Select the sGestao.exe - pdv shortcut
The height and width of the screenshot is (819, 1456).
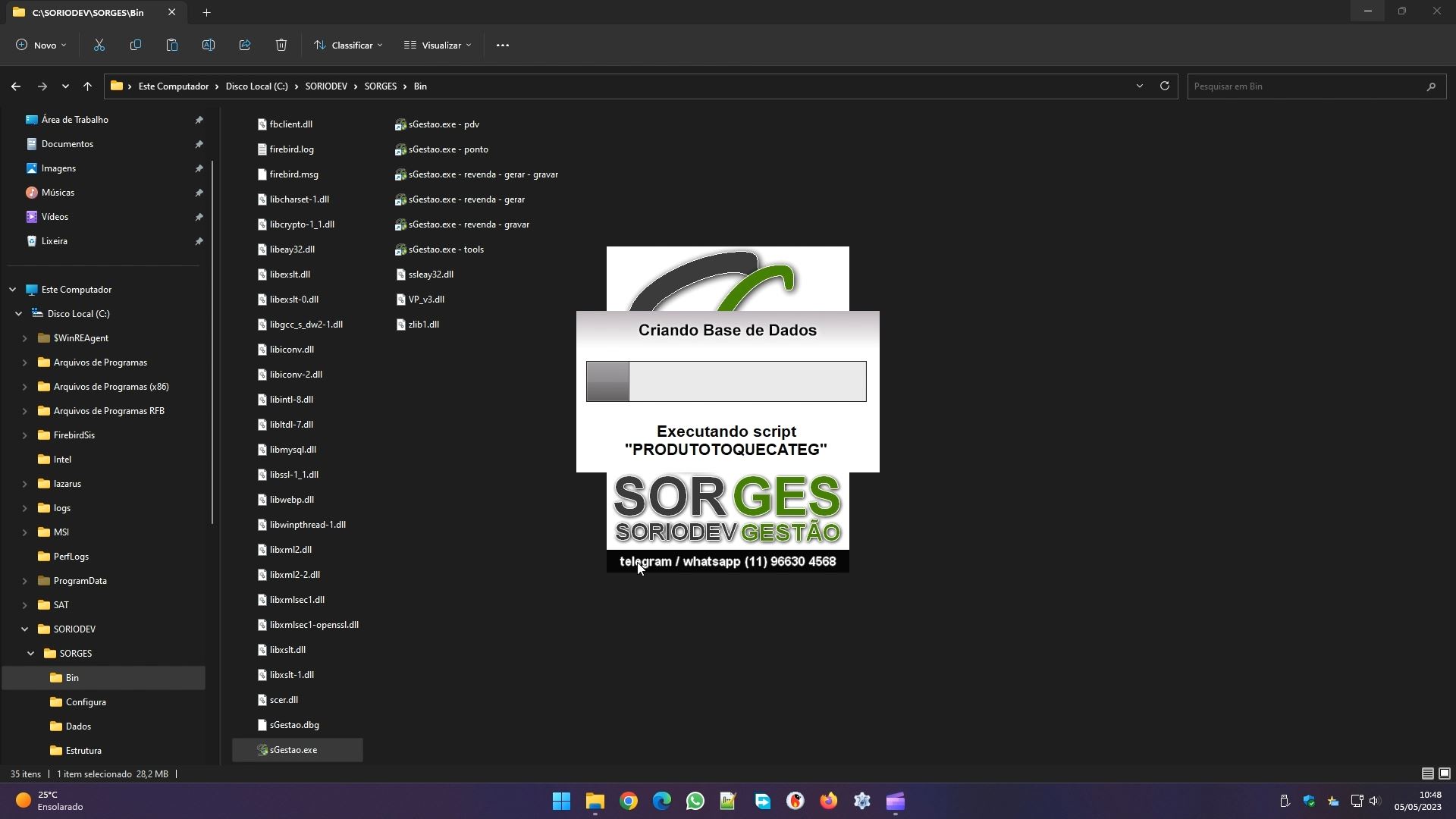438,124
